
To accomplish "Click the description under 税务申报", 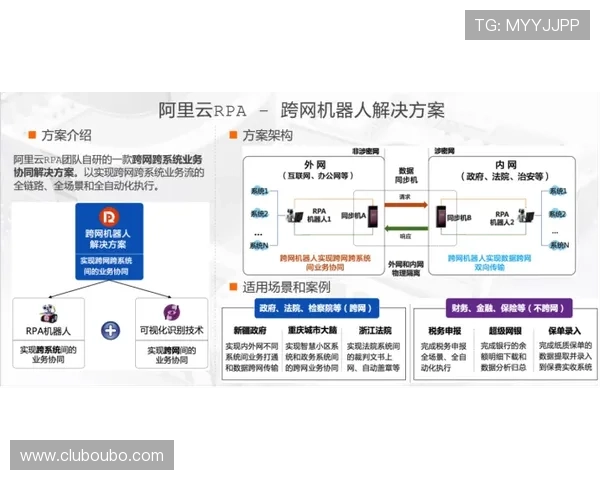I will pos(443,357).
